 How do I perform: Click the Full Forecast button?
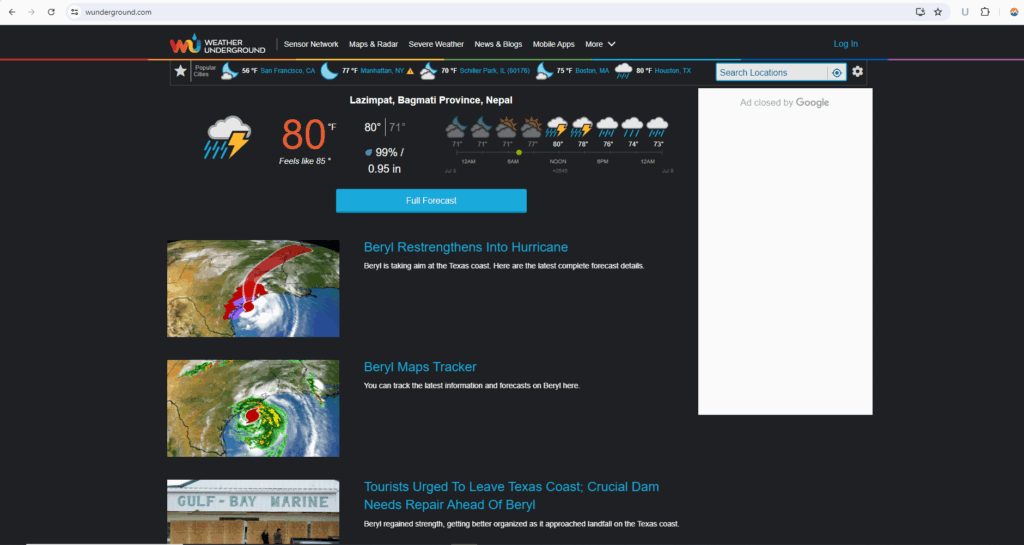[431, 200]
